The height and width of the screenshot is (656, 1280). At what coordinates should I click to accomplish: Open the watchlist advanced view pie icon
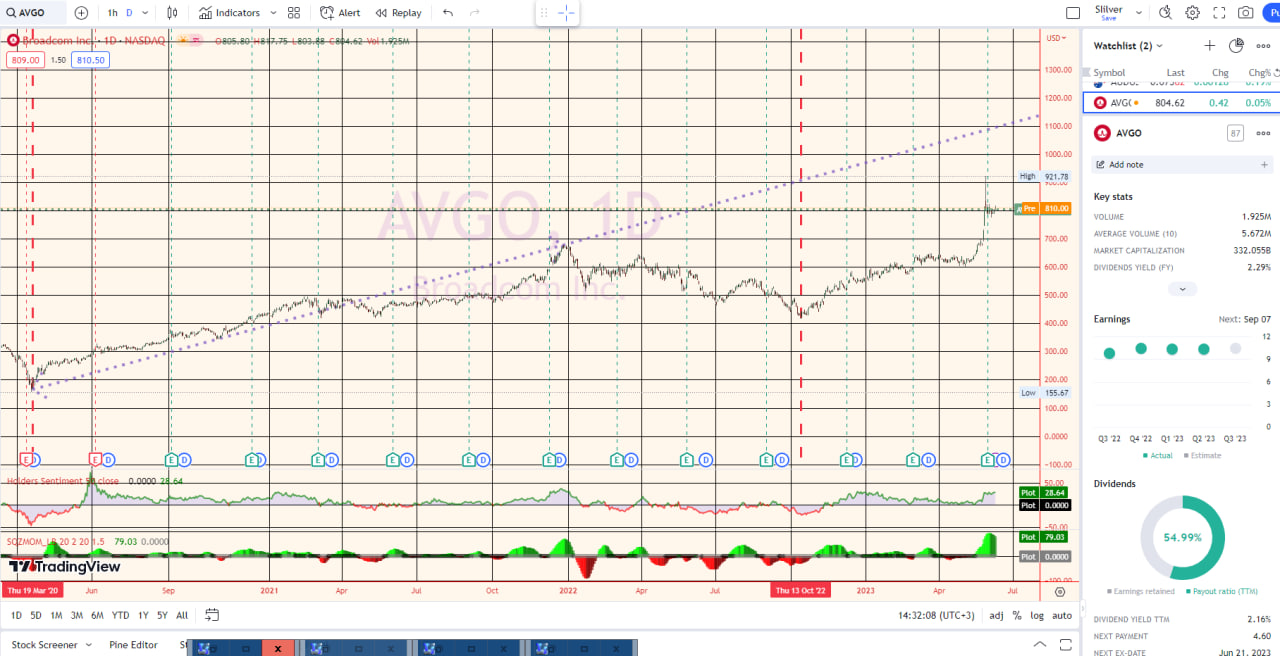coord(1236,46)
